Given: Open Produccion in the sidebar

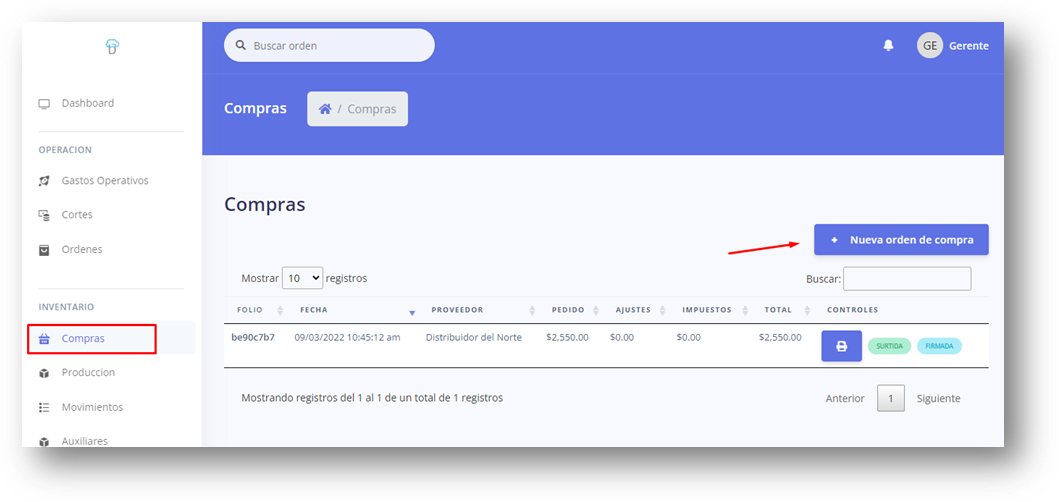Looking at the screenshot, I should pyautogui.click(x=88, y=373).
